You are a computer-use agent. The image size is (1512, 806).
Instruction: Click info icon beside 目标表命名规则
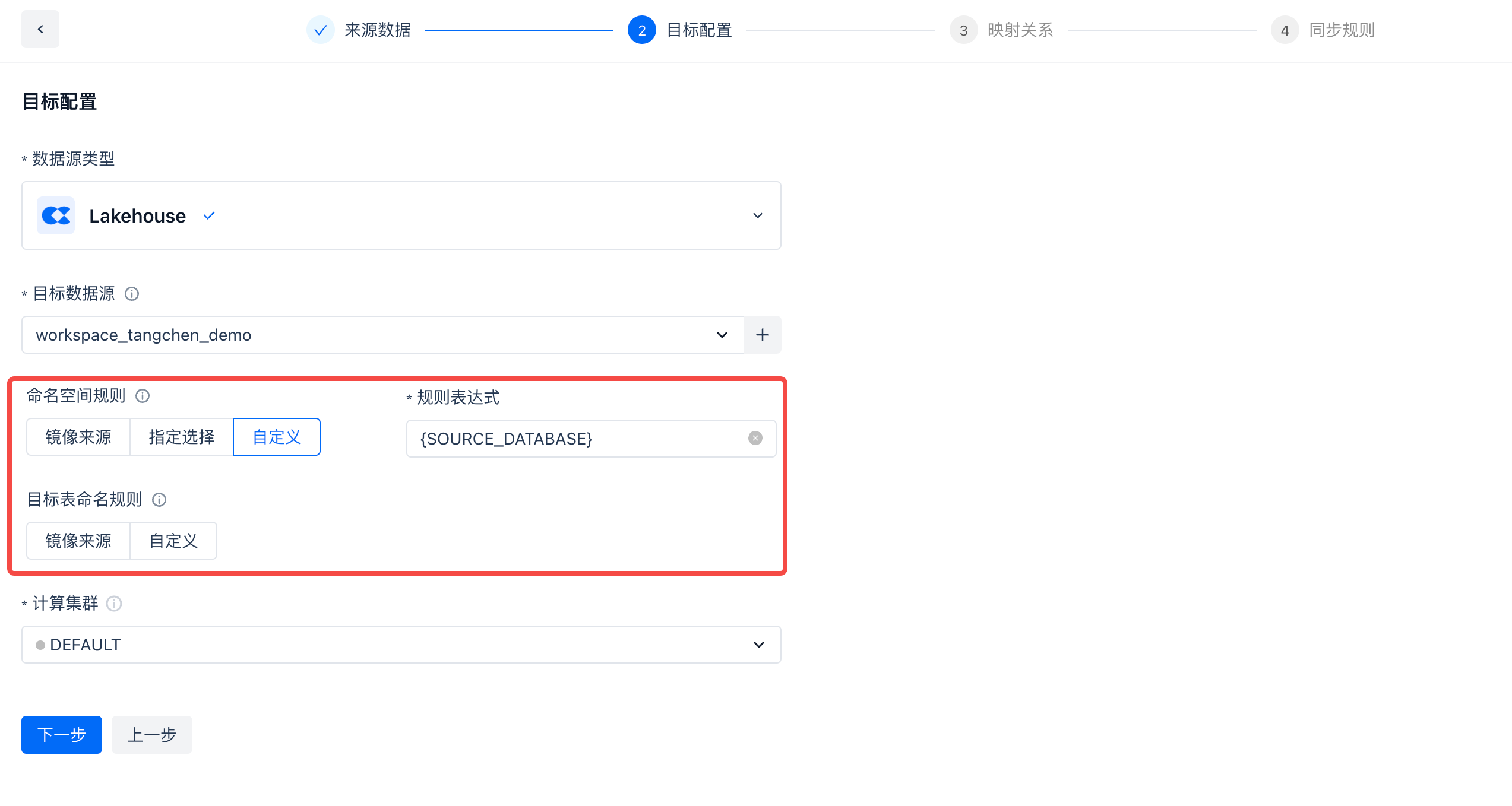coord(159,500)
